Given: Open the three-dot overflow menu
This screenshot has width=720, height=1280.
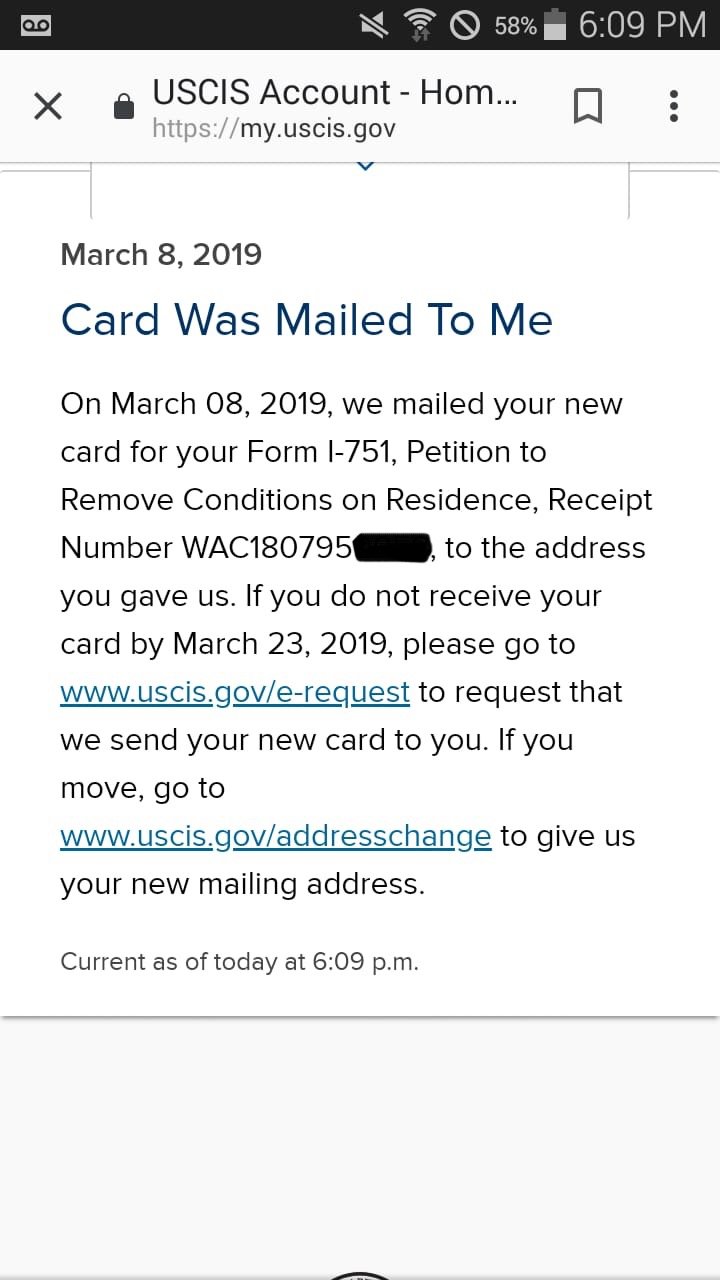Looking at the screenshot, I should coord(674,106).
